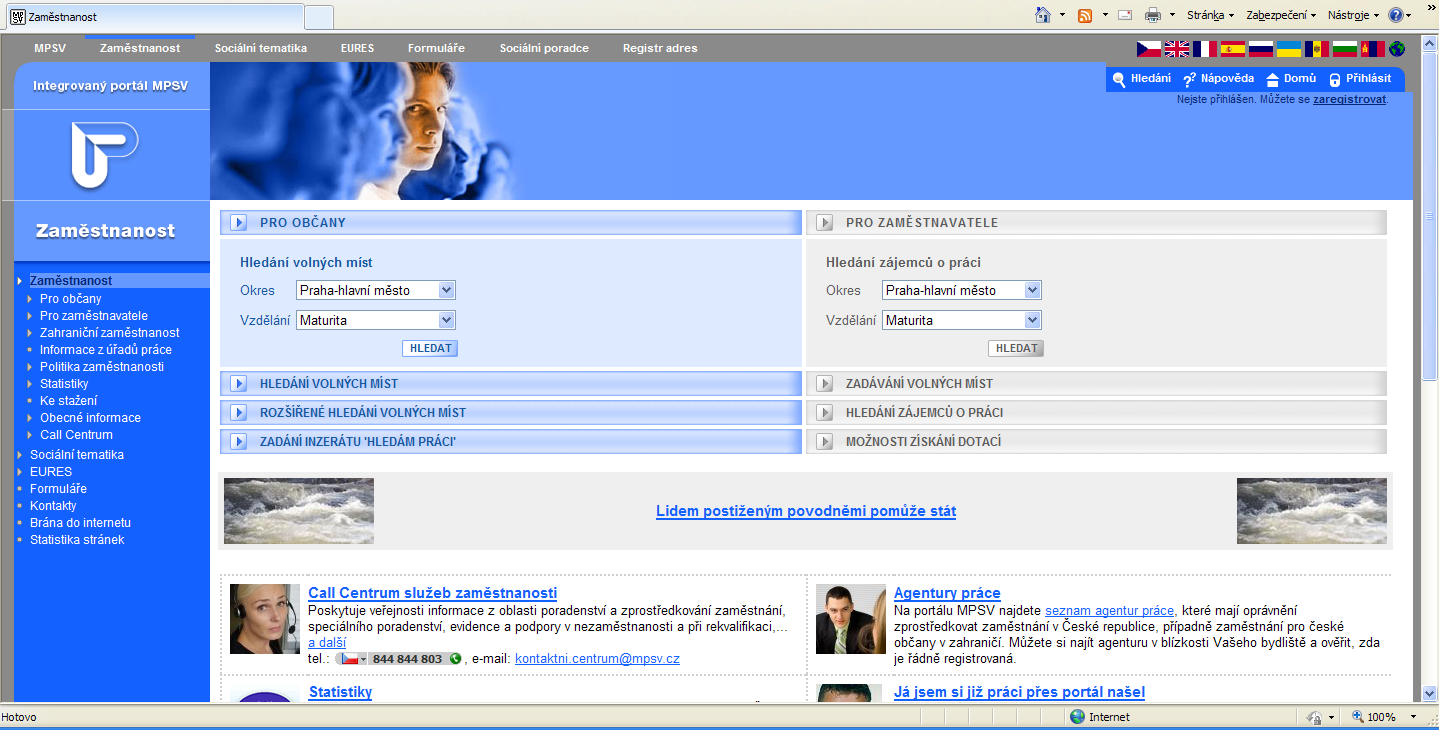Click the protected mode padlock status icon
The image size is (1439, 730).
(1315, 717)
